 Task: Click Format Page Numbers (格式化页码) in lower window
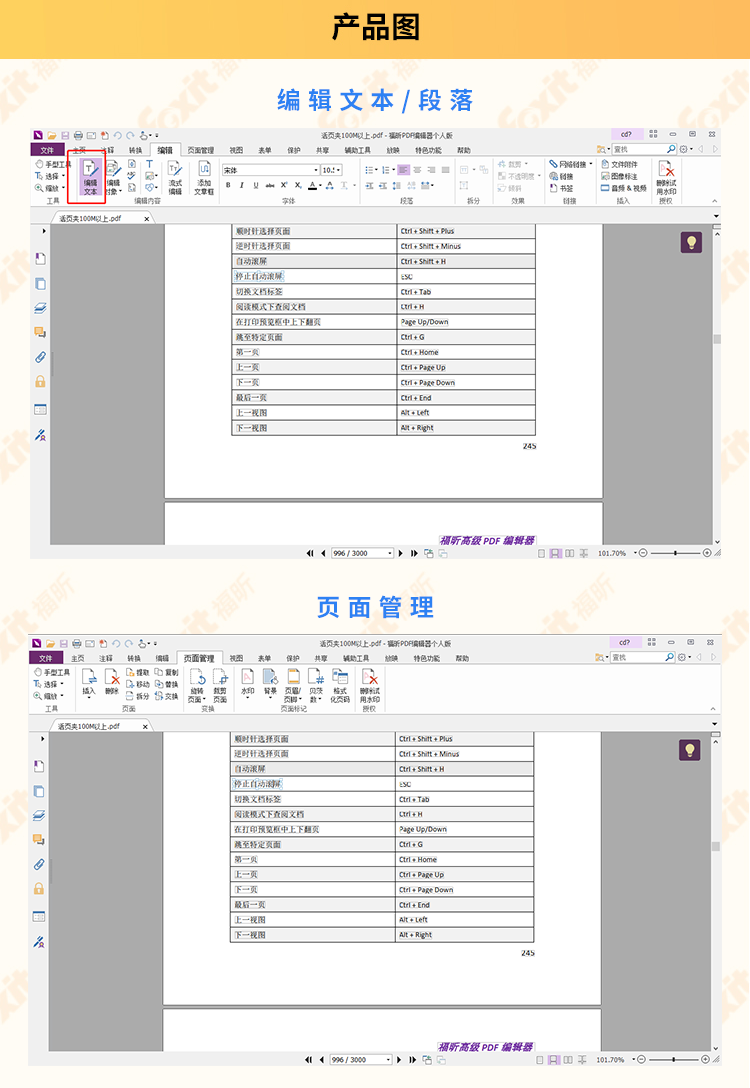pyautogui.click(x=340, y=686)
